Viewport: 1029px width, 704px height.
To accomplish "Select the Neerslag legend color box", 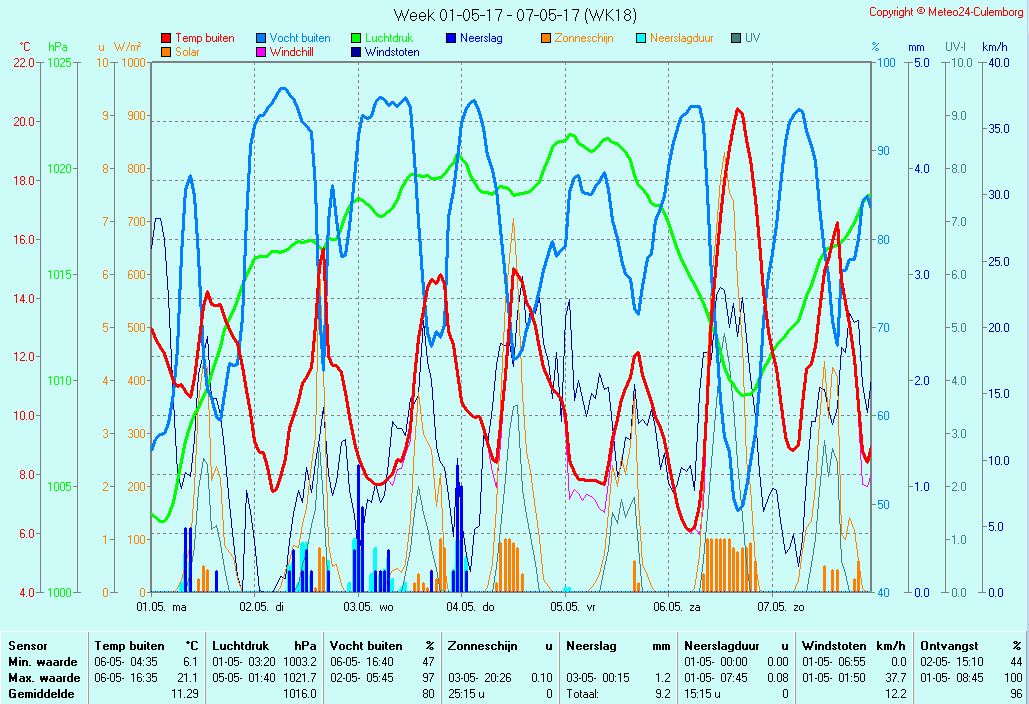I will [x=451, y=38].
